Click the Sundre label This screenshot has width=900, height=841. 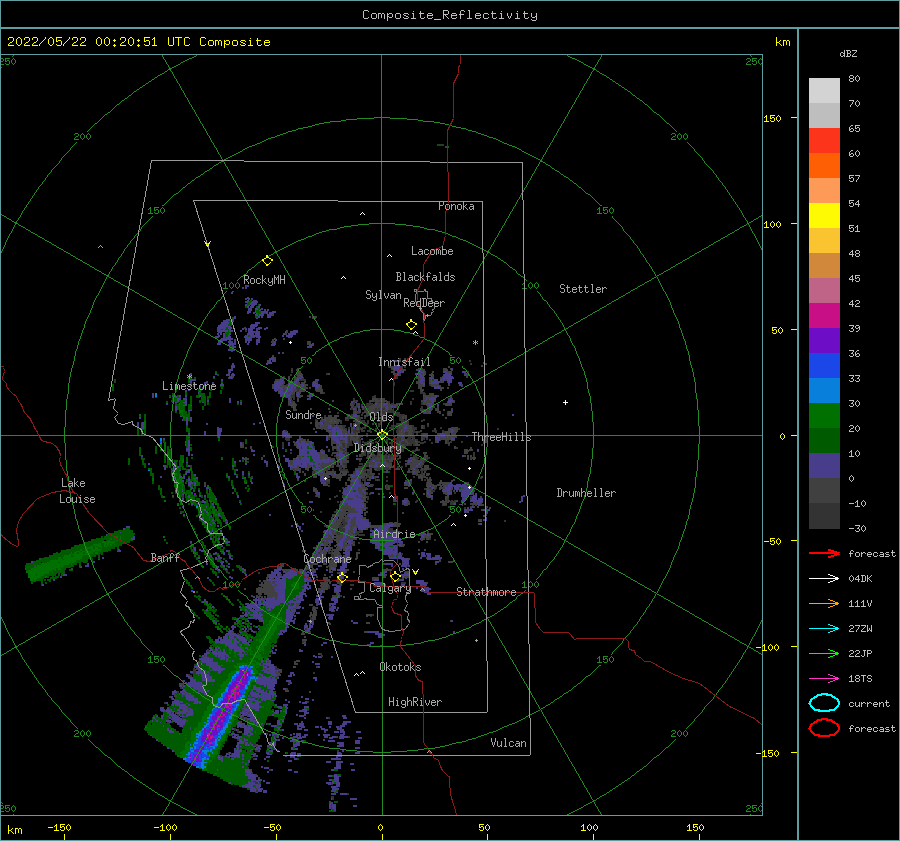click(304, 415)
